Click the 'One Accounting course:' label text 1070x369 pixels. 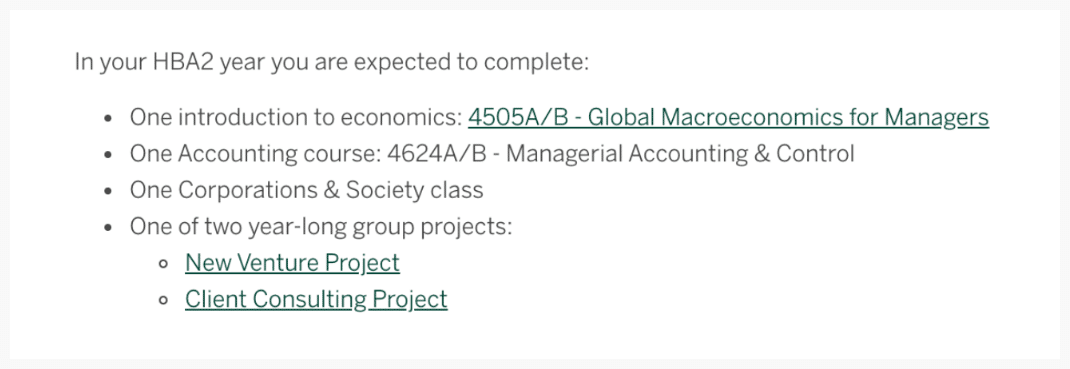(x=255, y=154)
